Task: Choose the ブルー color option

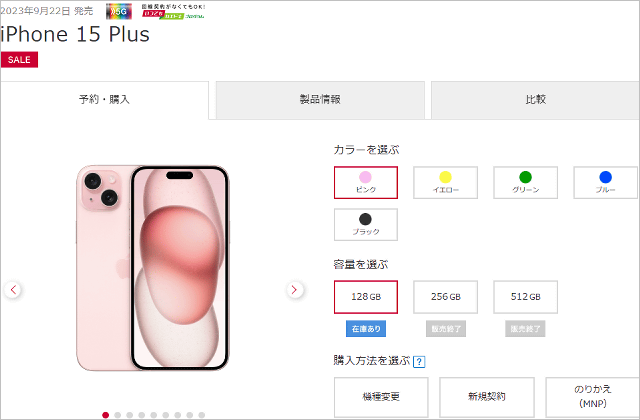Action: coord(606,182)
